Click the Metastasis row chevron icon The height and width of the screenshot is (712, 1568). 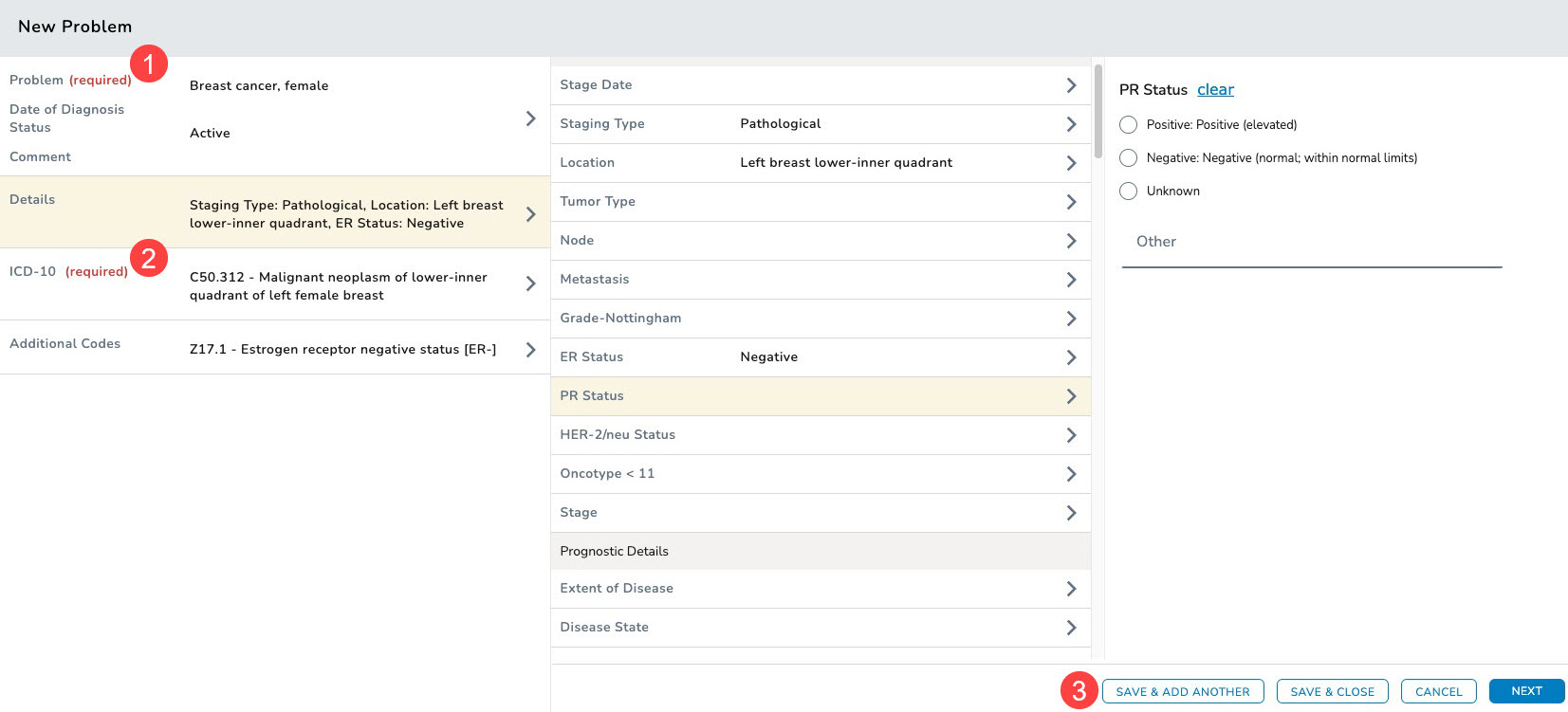pyautogui.click(x=1071, y=280)
